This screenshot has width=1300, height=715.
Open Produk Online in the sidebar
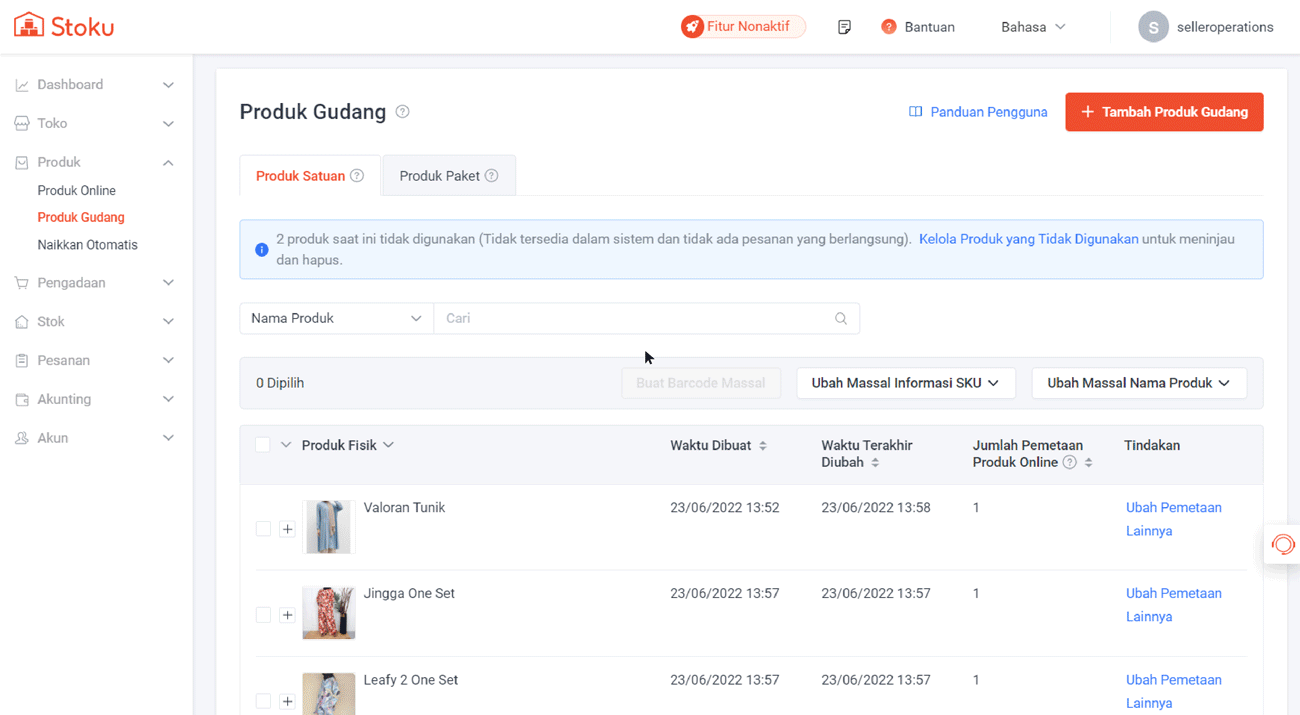(x=76, y=190)
